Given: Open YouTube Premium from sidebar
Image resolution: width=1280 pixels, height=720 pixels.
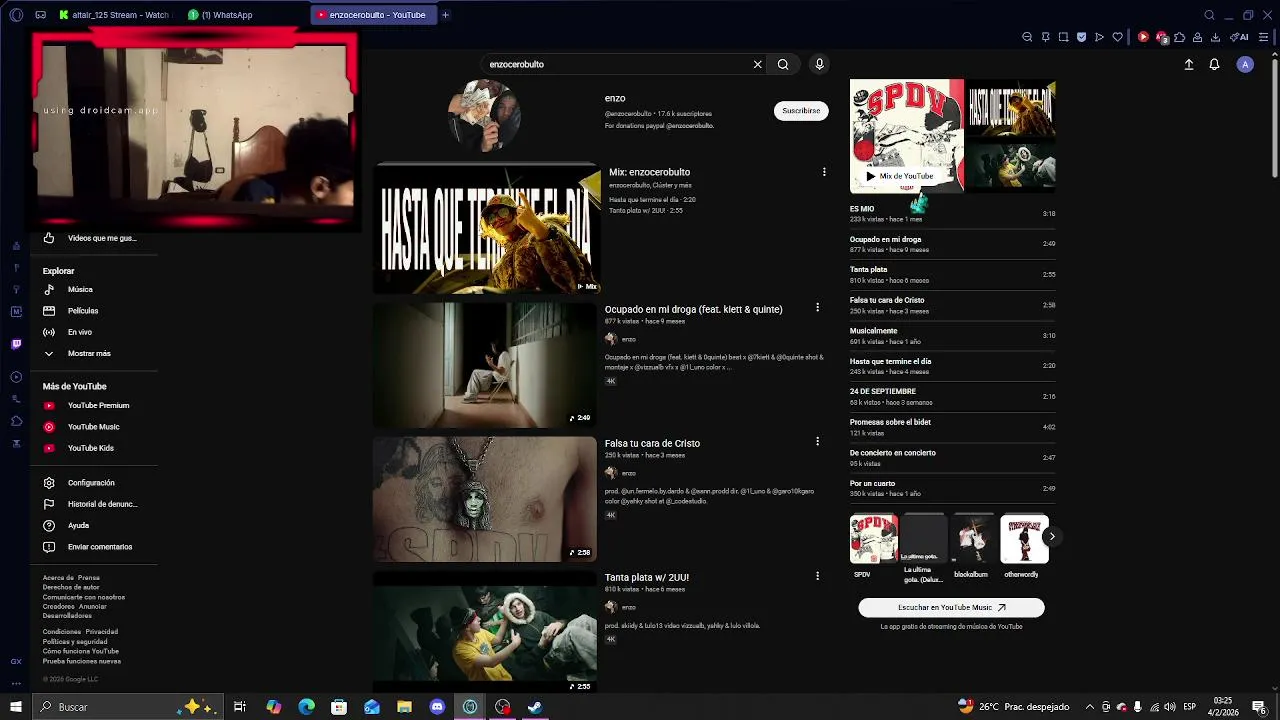Looking at the screenshot, I should (95, 405).
